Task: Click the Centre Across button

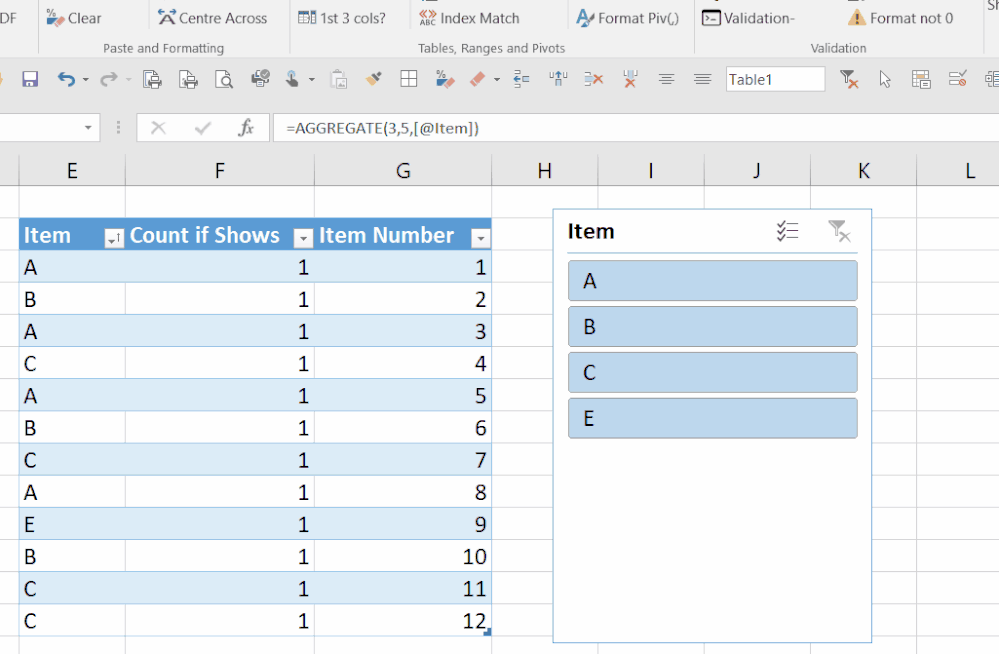Action: [x=213, y=18]
